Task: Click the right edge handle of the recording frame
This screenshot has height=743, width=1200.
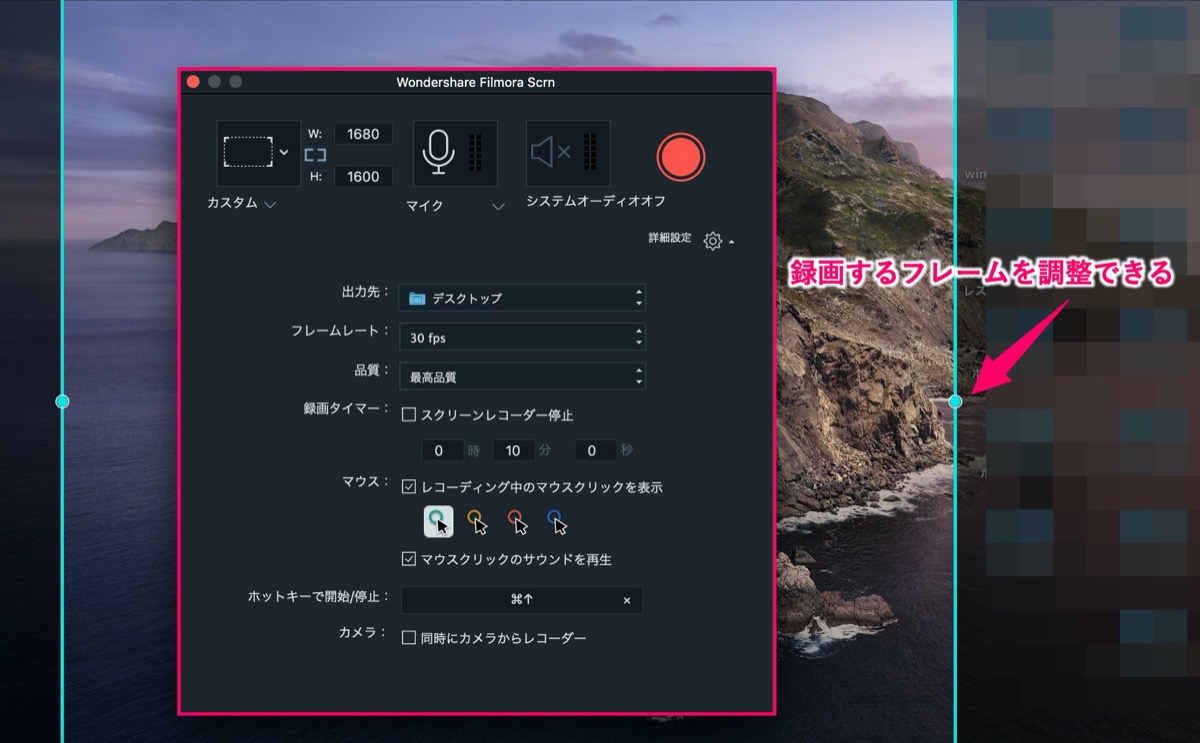Action: pyautogui.click(x=955, y=401)
